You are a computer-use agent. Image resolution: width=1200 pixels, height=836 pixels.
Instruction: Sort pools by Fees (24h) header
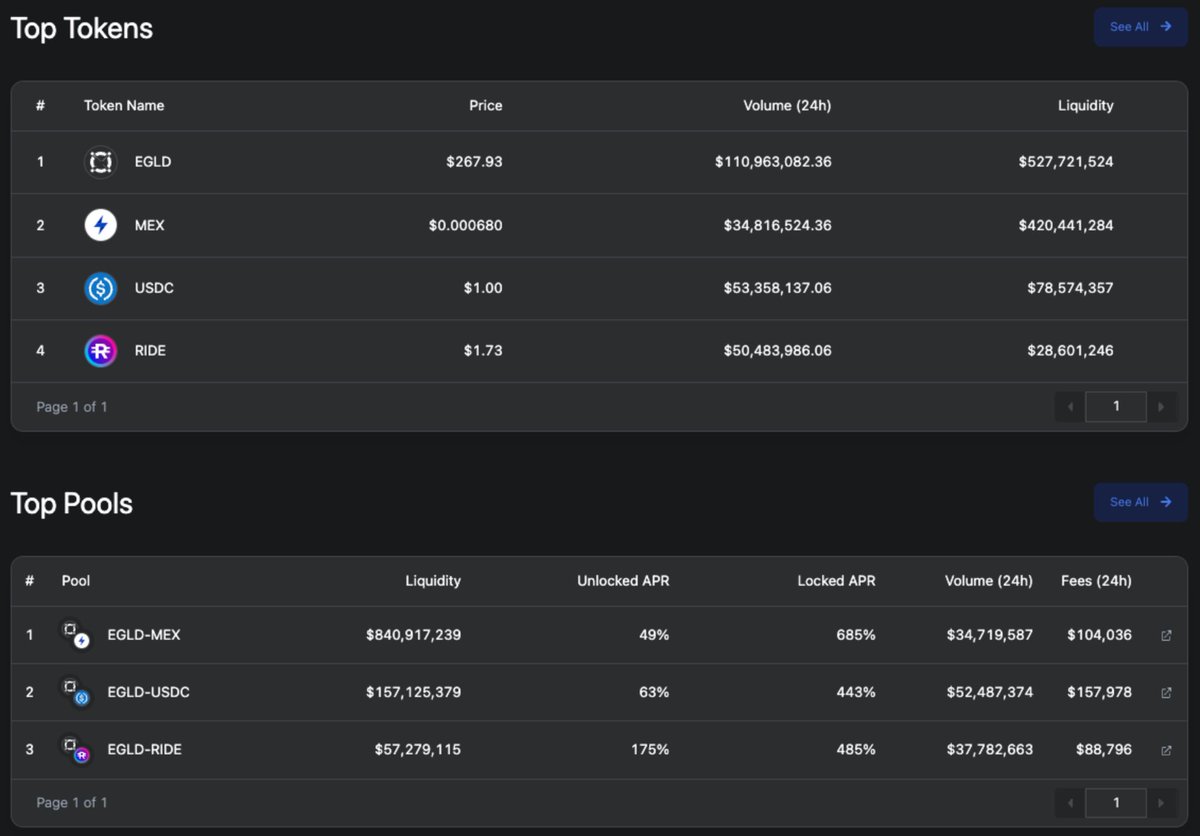pos(1096,581)
